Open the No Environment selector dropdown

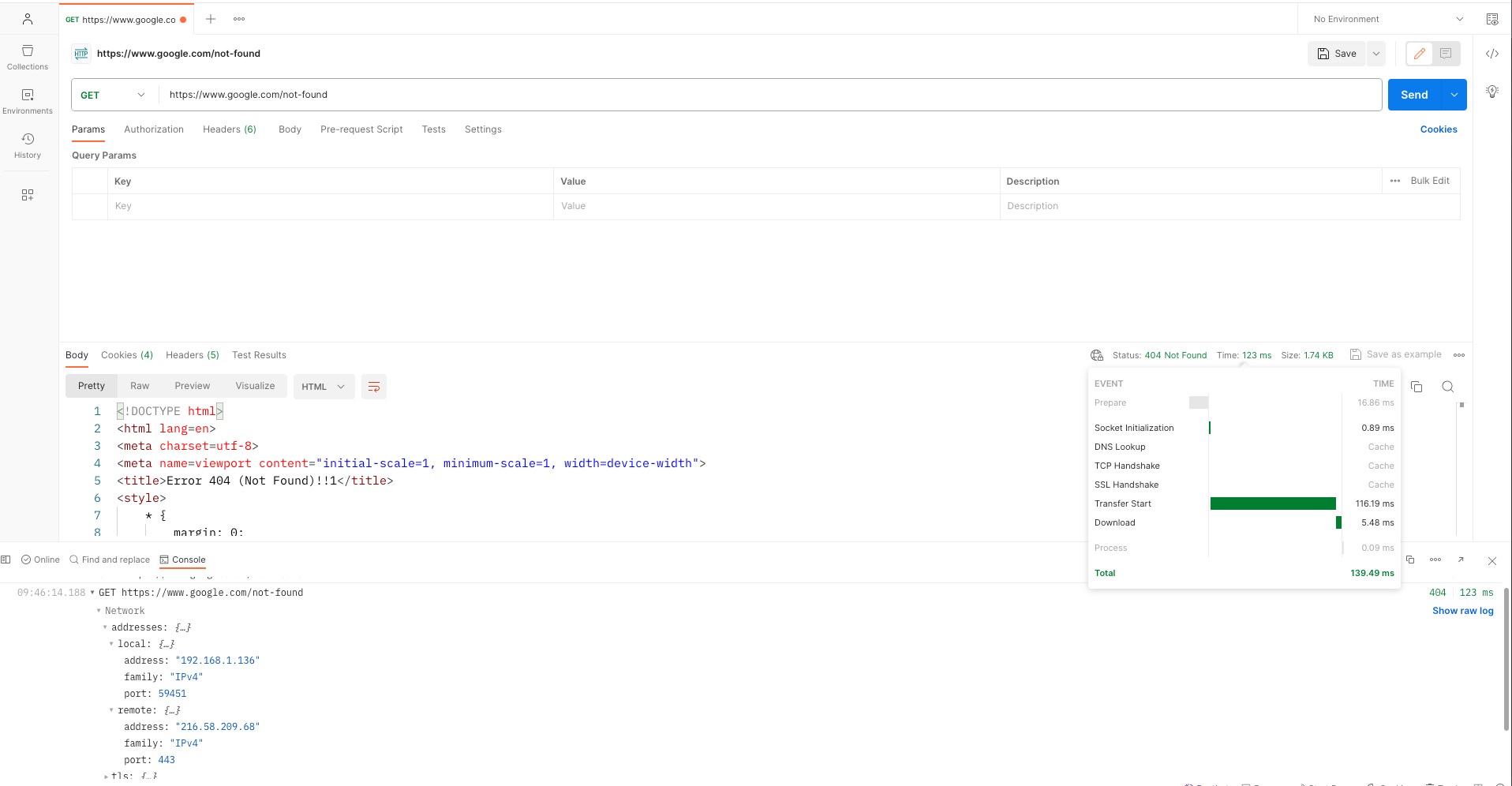(x=1388, y=19)
